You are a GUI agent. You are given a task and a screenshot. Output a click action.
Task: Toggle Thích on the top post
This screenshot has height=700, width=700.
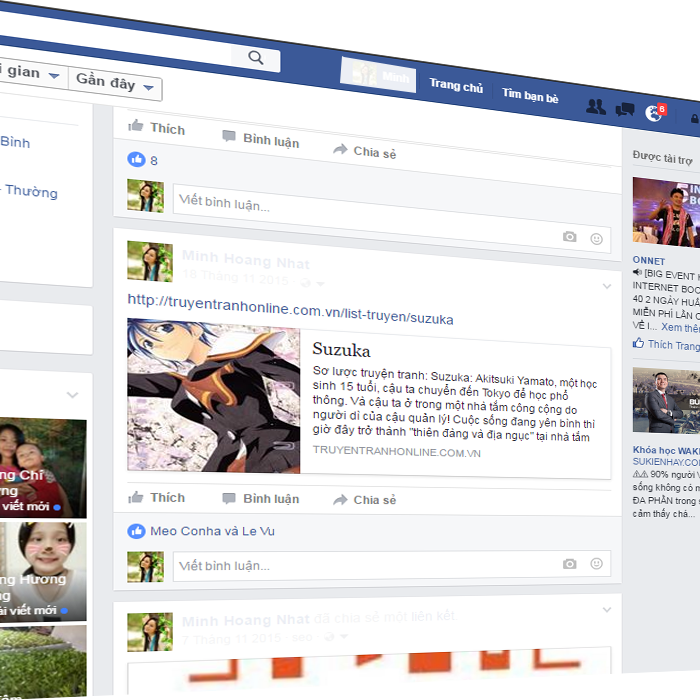click(157, 128)
